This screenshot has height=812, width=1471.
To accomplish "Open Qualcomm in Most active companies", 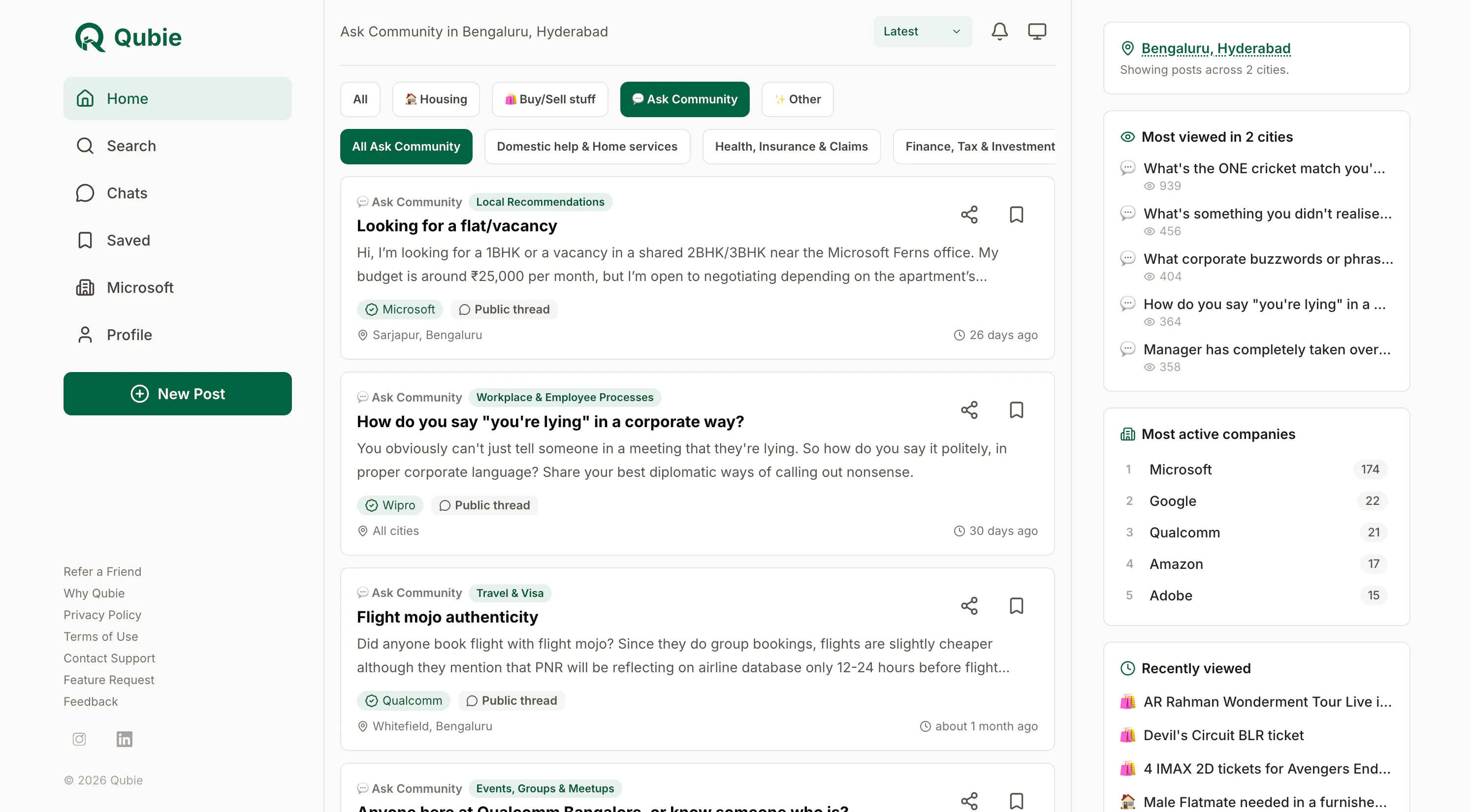I will point(1256,532).
